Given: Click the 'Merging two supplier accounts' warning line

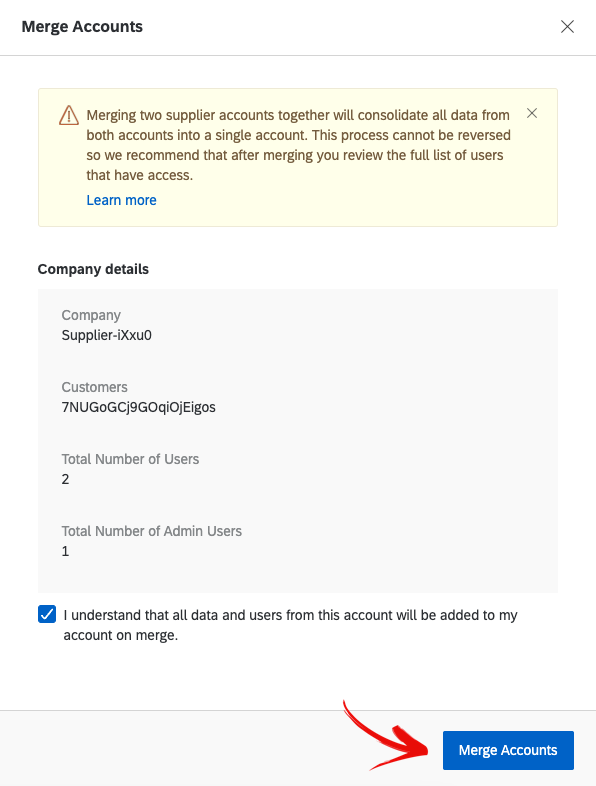Looking at the screenshot, I should [298, 115].
